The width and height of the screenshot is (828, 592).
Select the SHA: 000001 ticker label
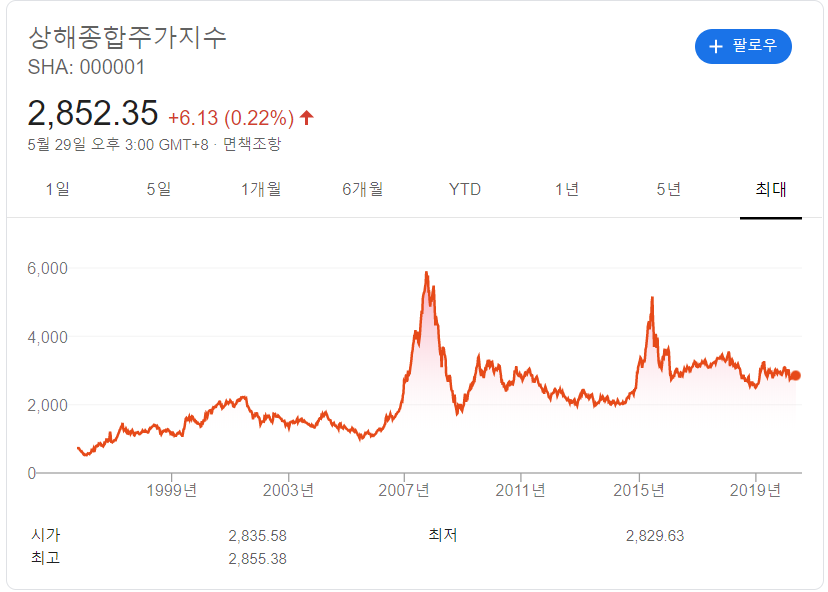tap(87, 68)
